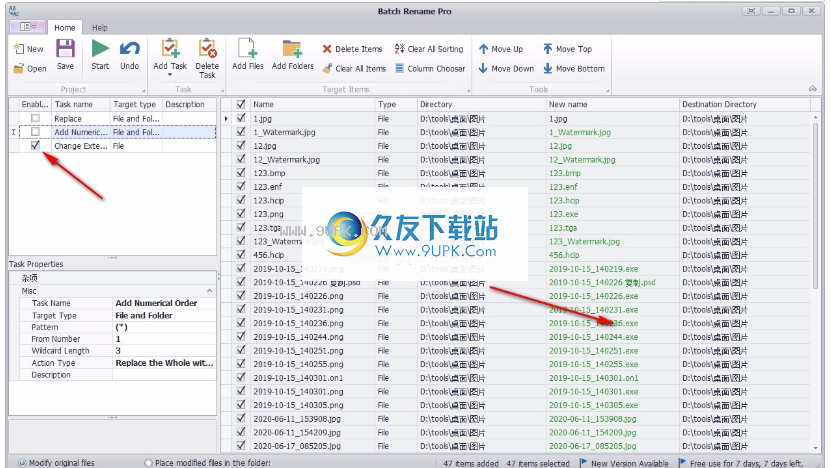
Task: Open Task group dialog launcher
Action: 222,90
